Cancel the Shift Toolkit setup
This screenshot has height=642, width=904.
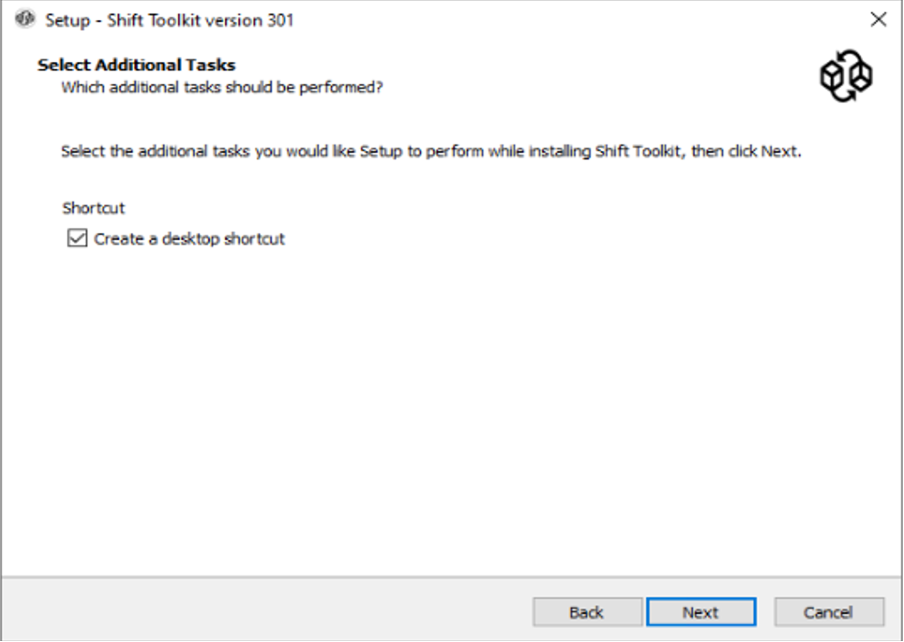pos(828,612)
